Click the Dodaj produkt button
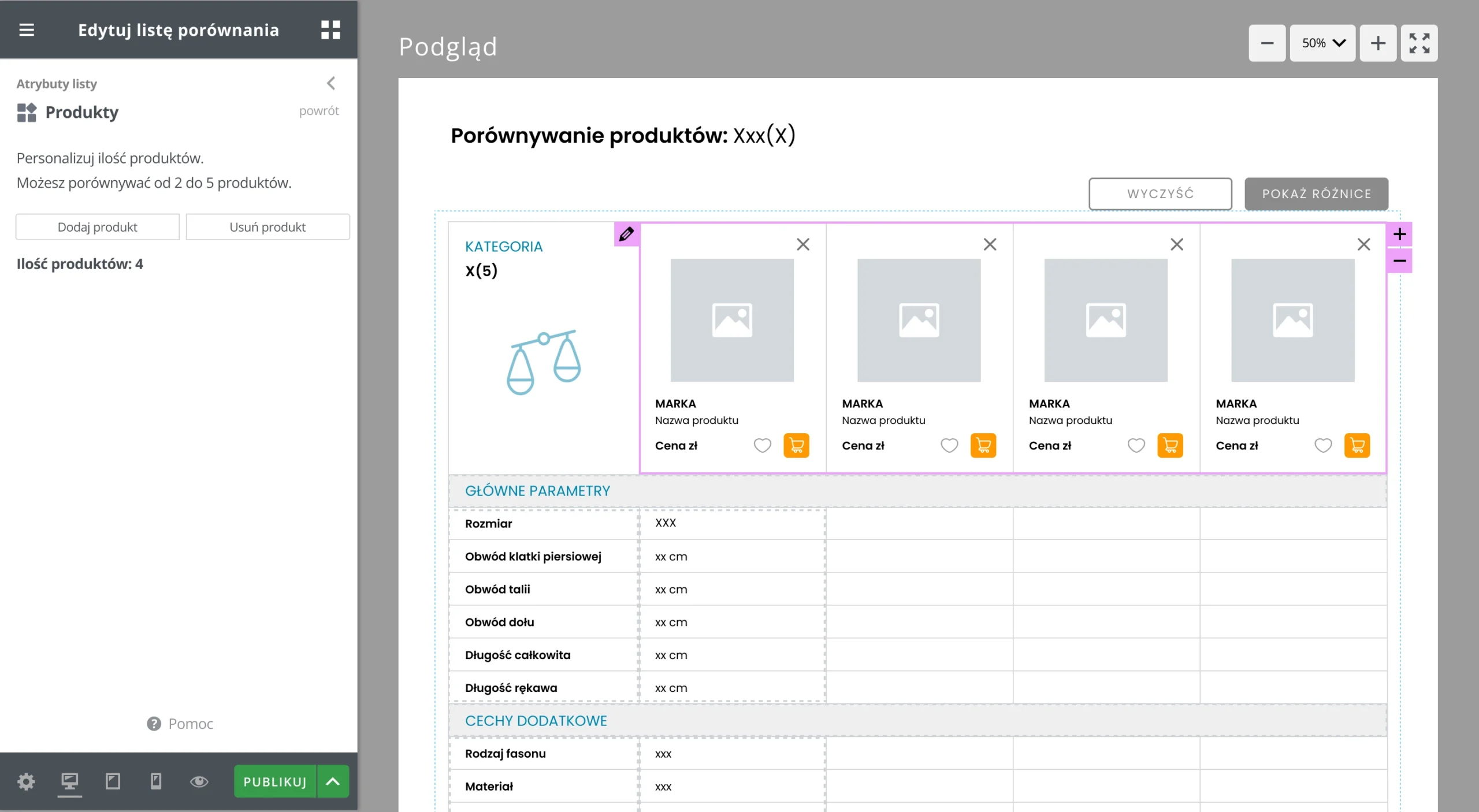 click(97, 227)
